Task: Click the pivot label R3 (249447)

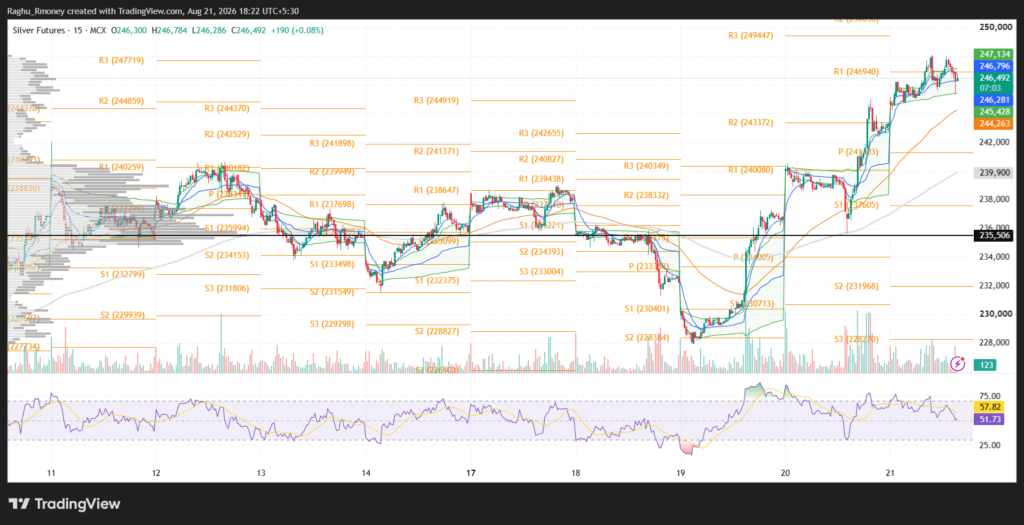Action: pyautogui.click(x=751, y=36)
